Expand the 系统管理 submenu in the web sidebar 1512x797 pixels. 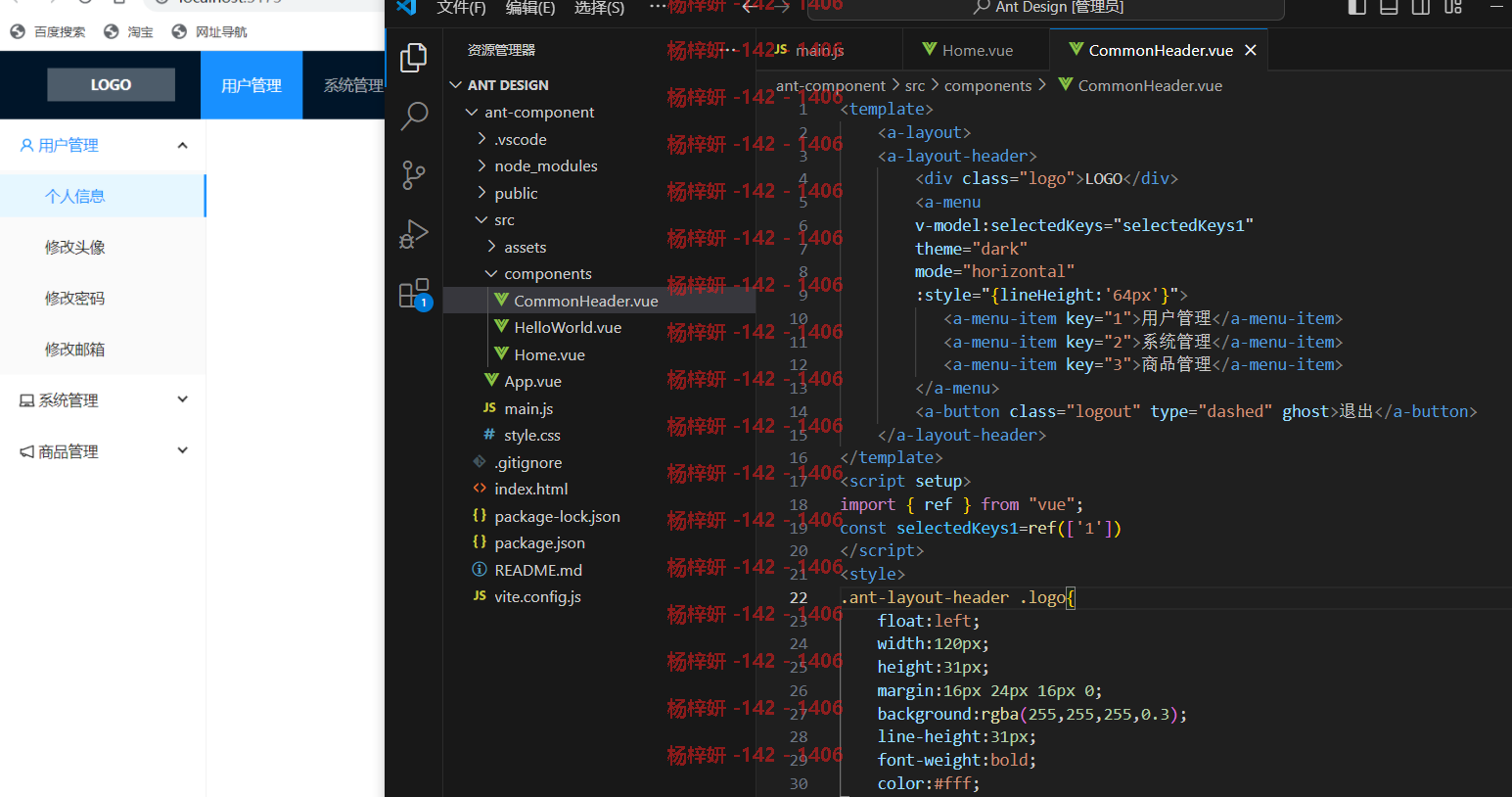[x=103, y=399]
